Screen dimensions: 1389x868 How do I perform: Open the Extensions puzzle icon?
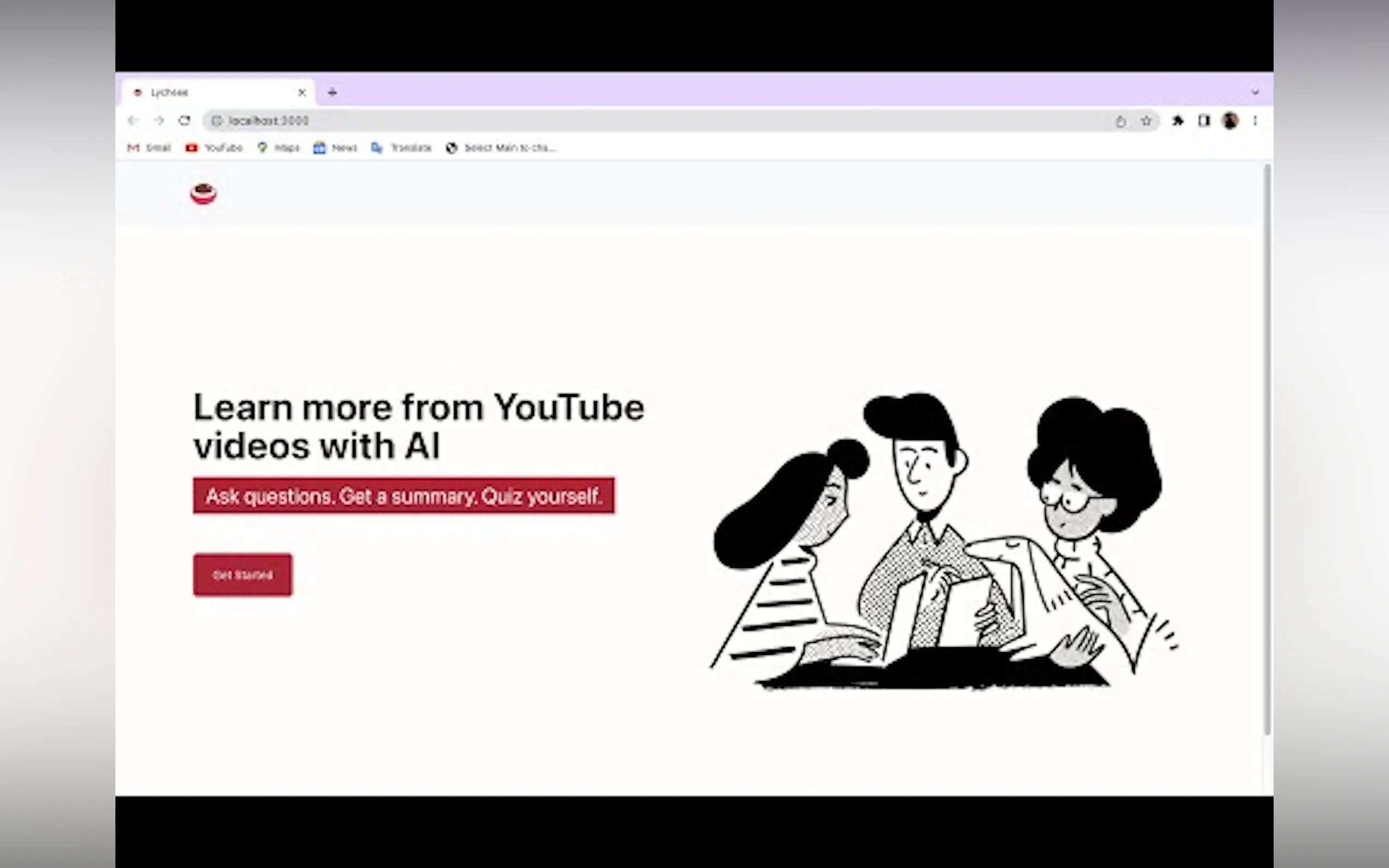point(1178,121)
